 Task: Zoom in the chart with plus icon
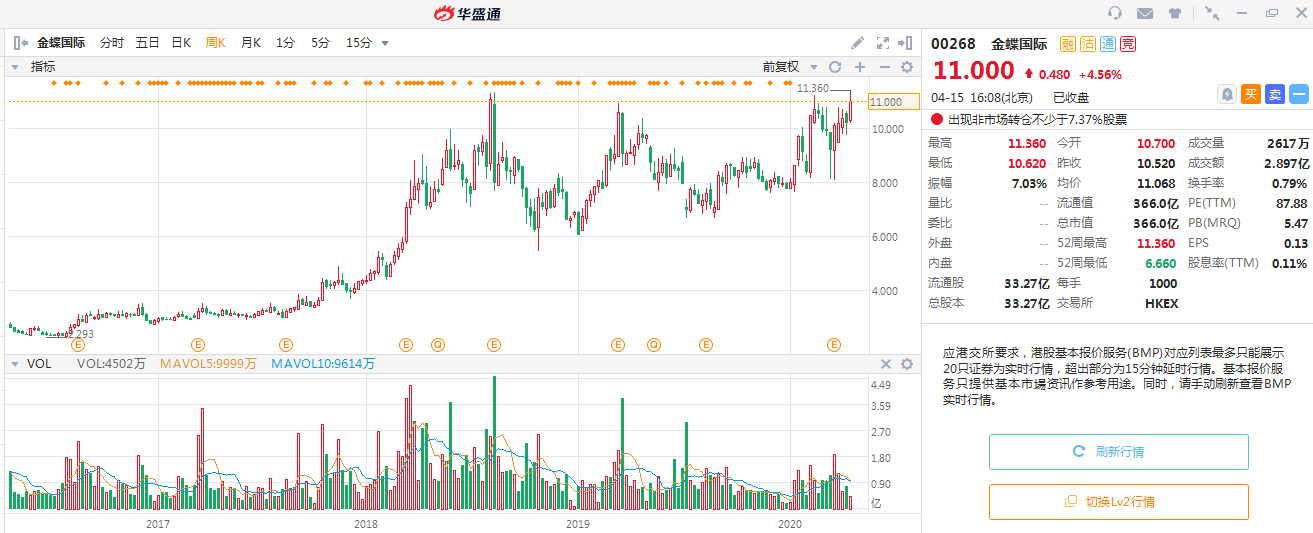tap(859, 67)
